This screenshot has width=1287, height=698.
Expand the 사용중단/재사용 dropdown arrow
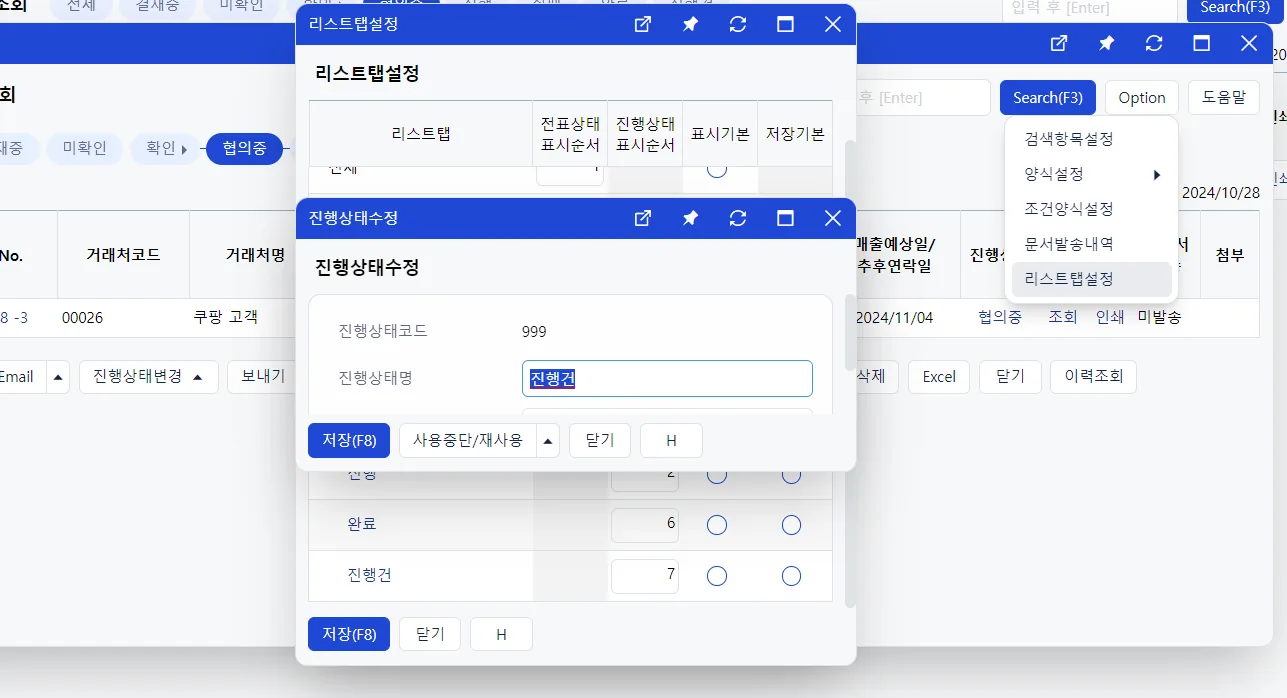(x=548, y=440)
